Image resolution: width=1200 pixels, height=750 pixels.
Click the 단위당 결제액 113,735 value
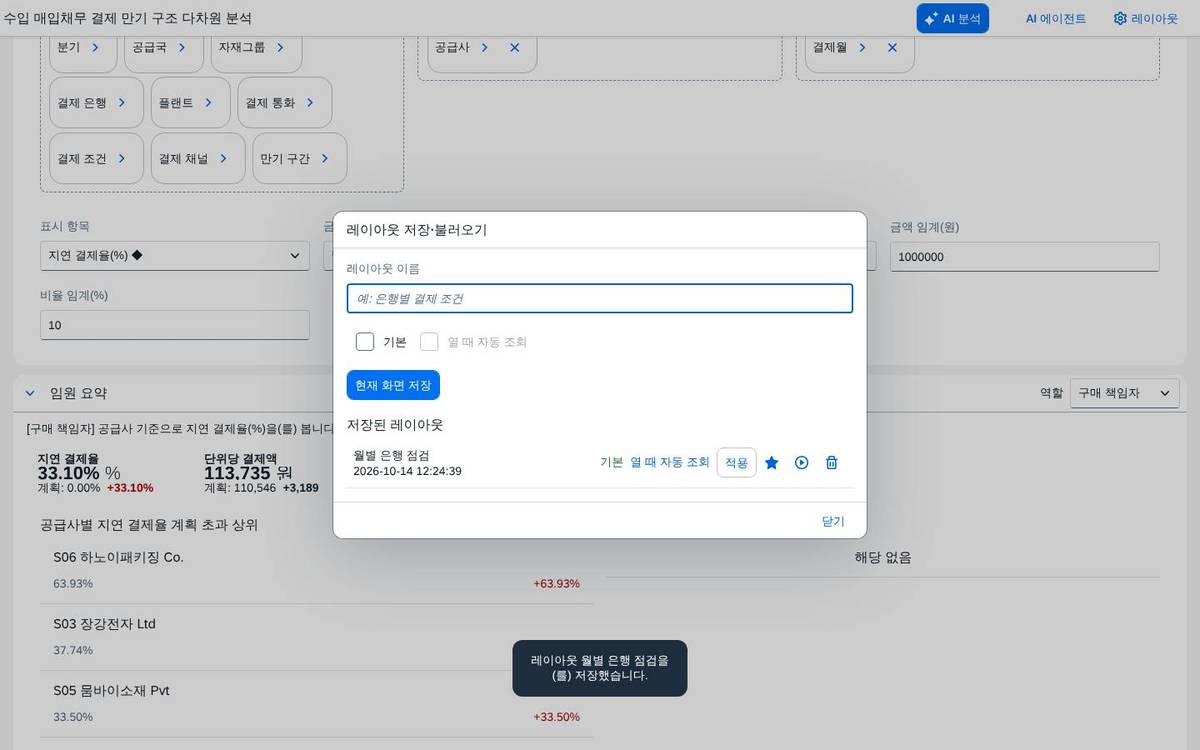[x=240, y=473]
